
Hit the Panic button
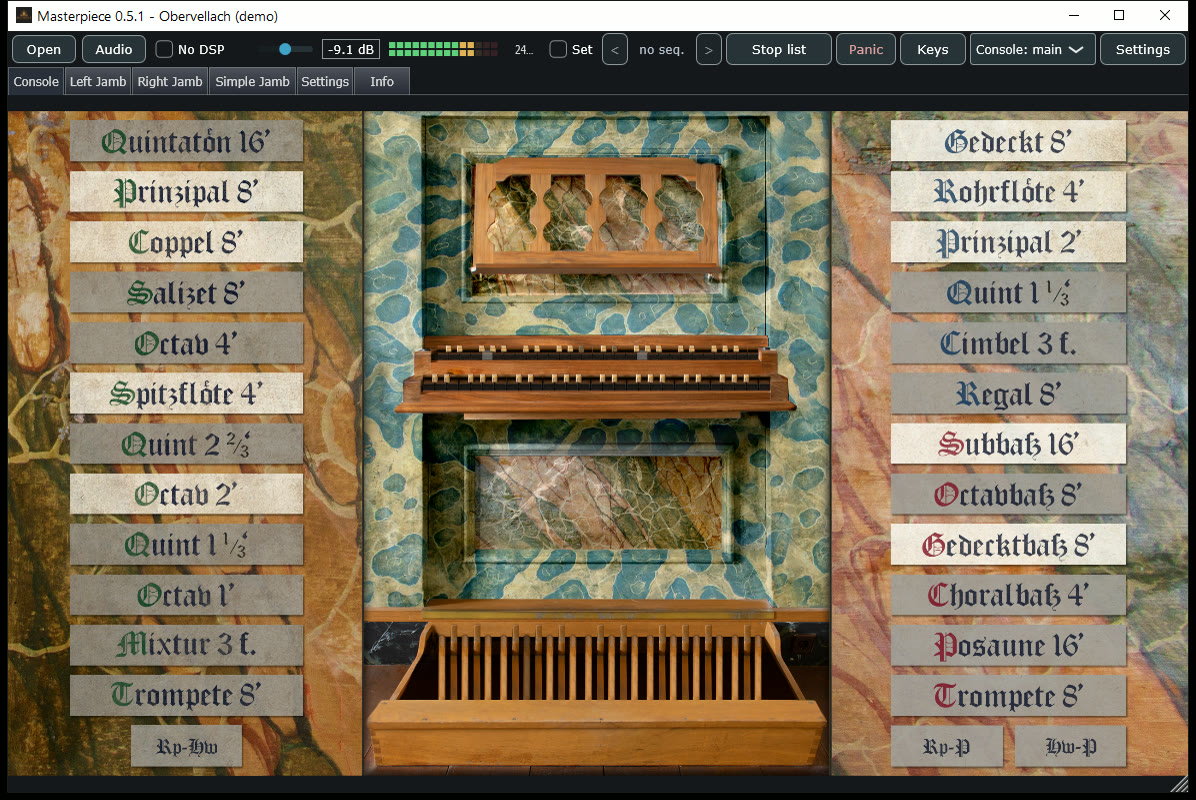(866, 50)
